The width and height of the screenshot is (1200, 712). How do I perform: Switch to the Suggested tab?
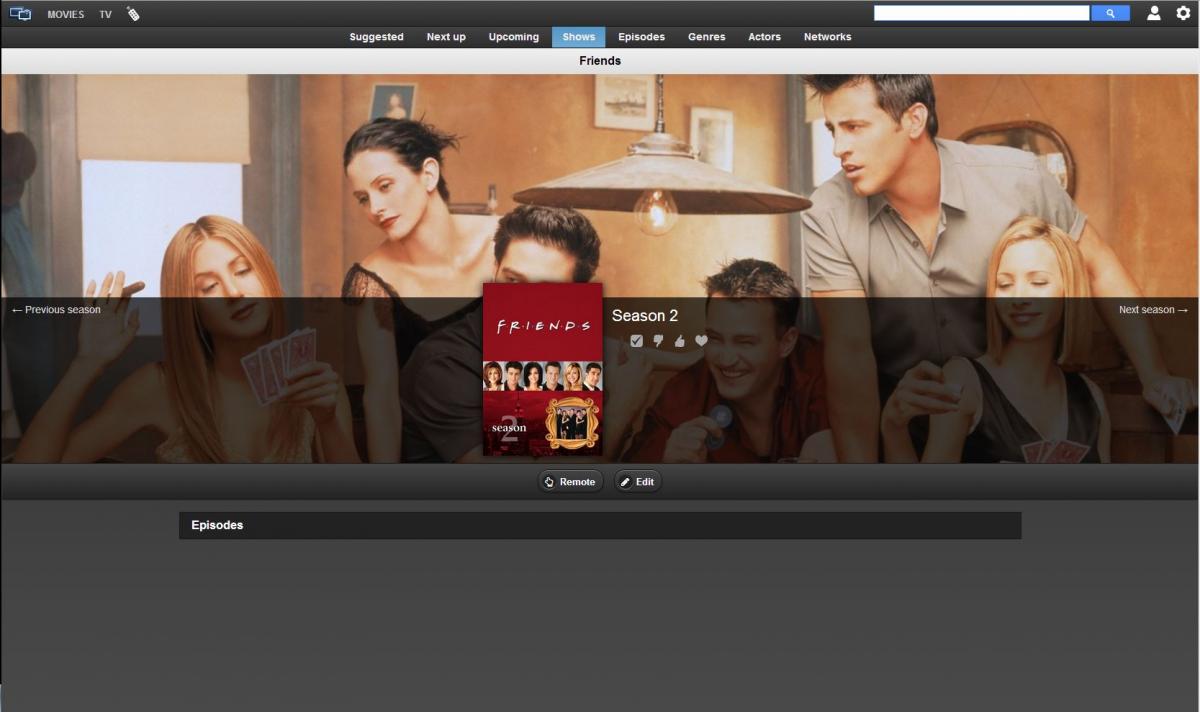tap(376, 37)
